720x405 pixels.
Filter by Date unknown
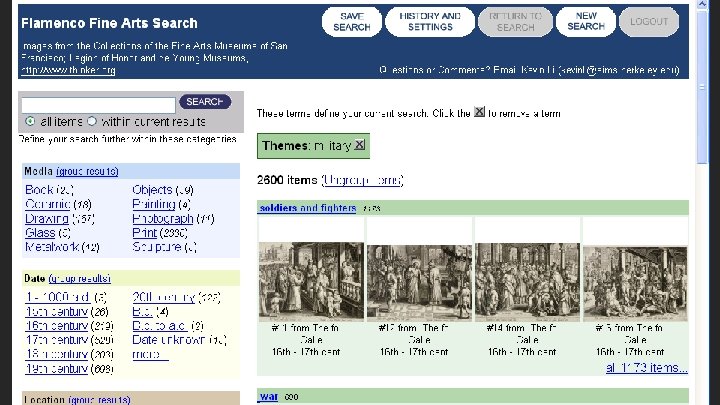(169, 340)
